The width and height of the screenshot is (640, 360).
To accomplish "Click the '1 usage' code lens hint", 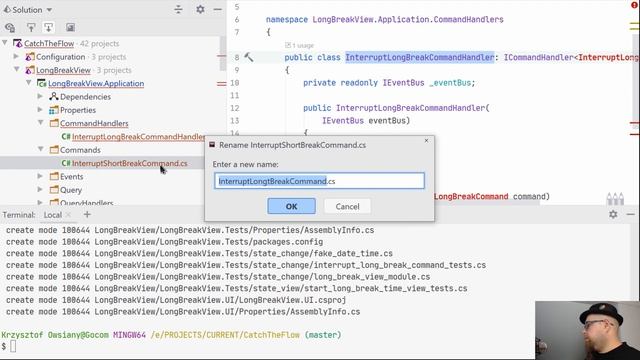I will pos(300,45).
